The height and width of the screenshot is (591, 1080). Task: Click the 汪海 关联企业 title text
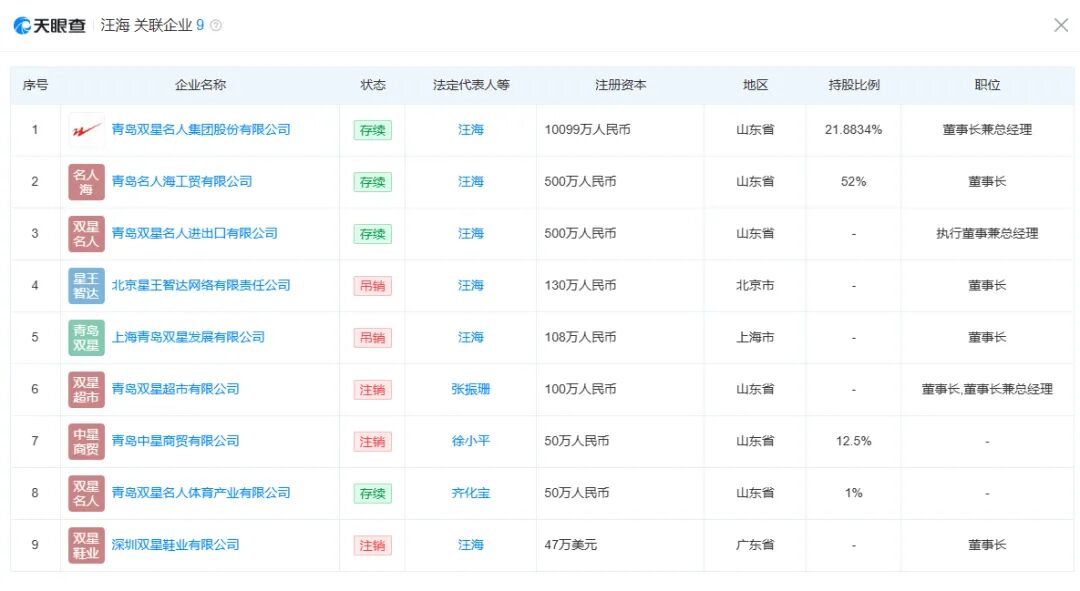[x=147, y=25]
